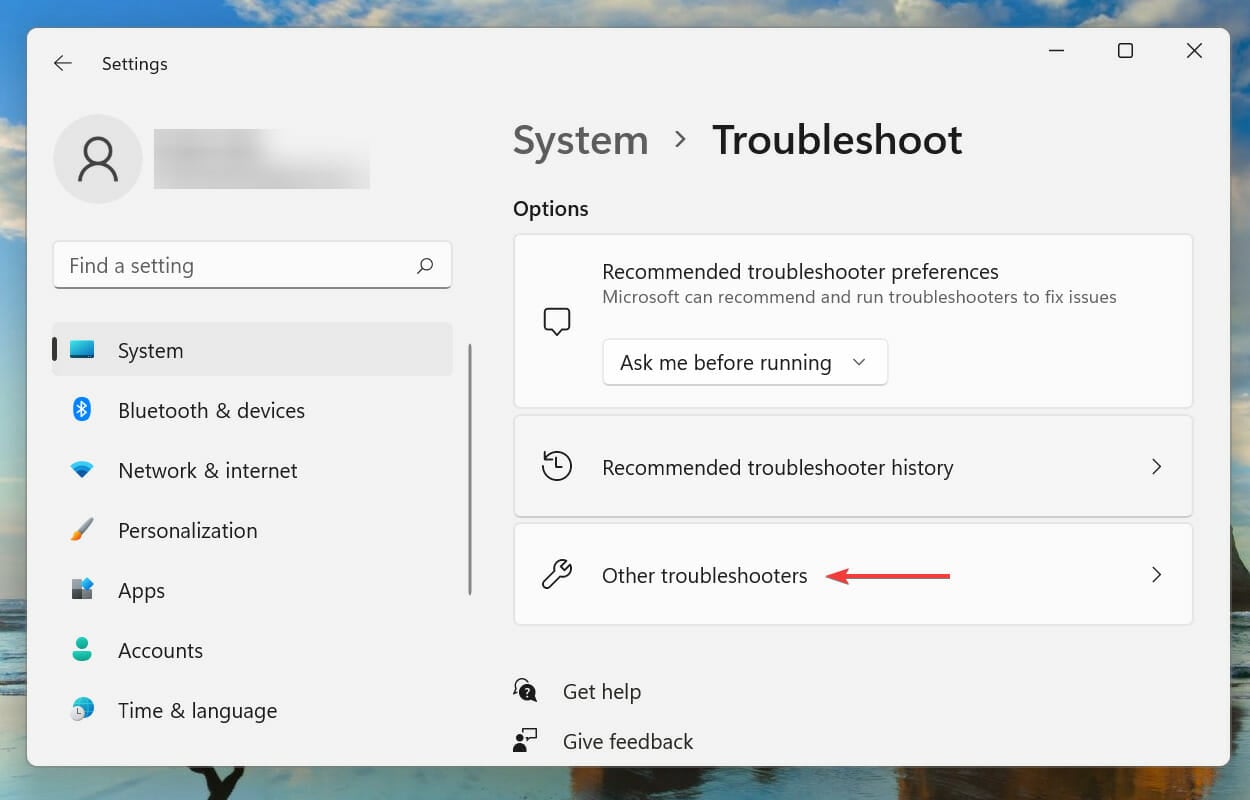Screen dimensions: 1250x800
Task: Click the Options section heading
Action: click(x=551, y=209)
